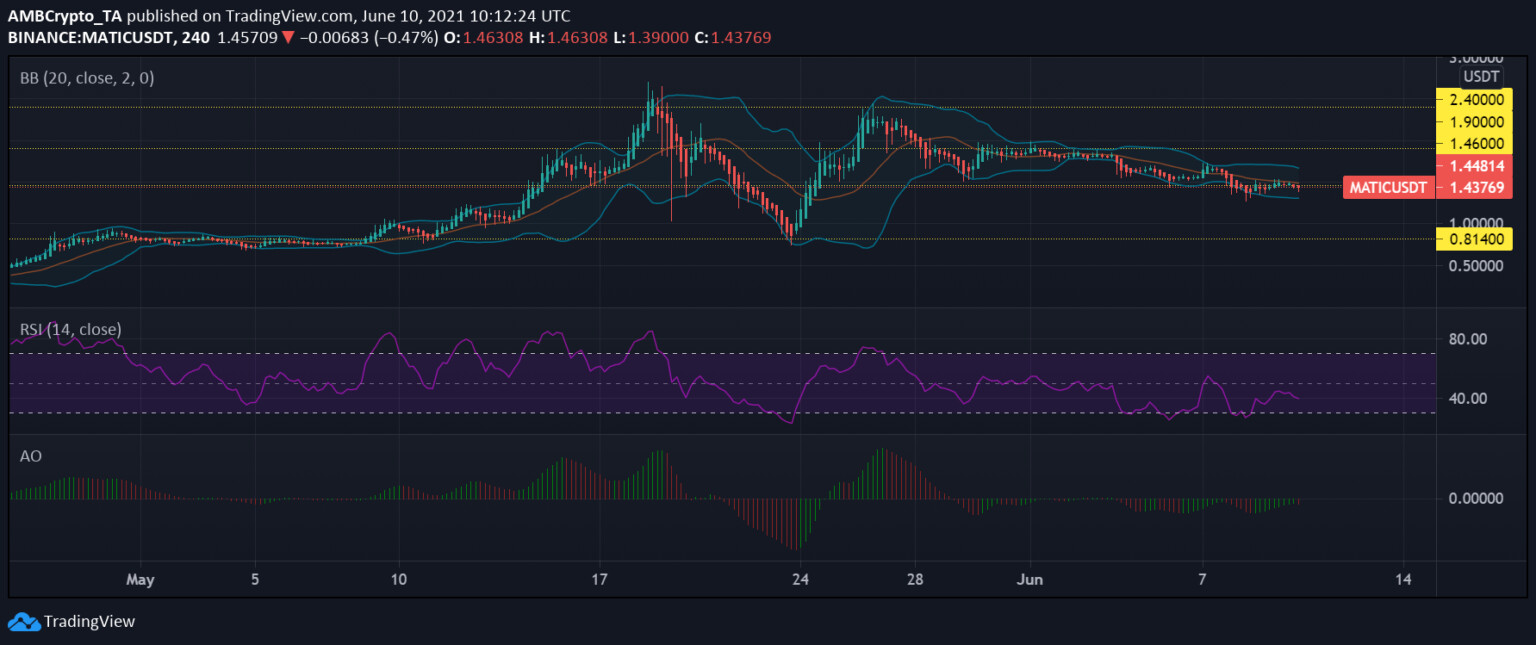Click the yellow 2.40000 price level label

(x=1473, y=99)
